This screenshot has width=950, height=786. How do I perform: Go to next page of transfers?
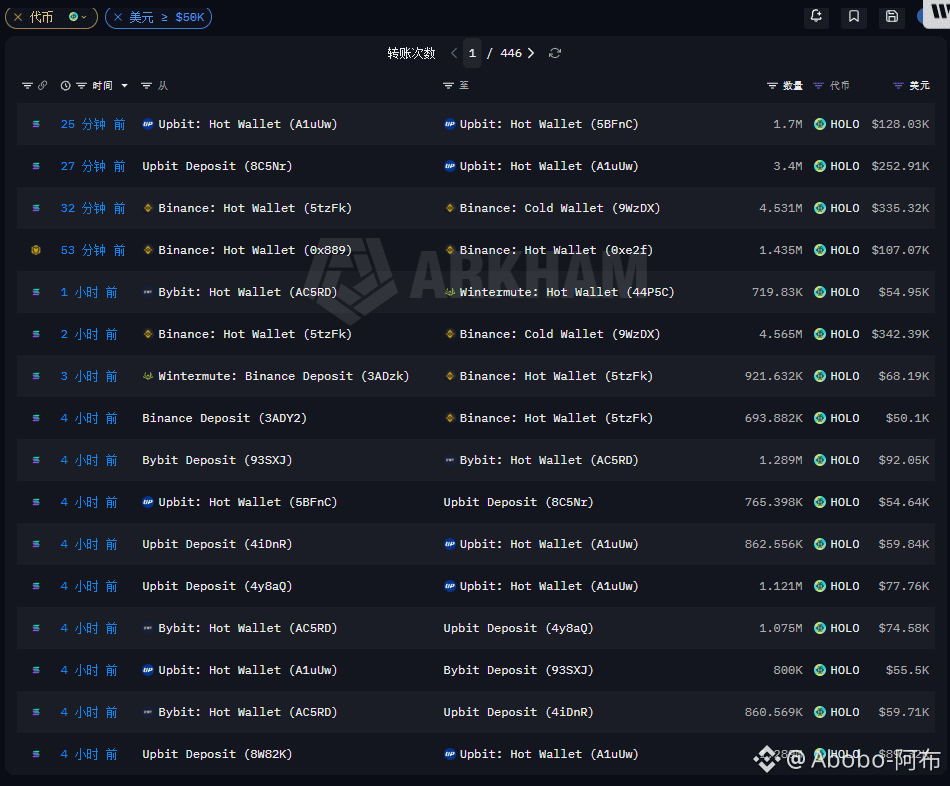(531, 53)
